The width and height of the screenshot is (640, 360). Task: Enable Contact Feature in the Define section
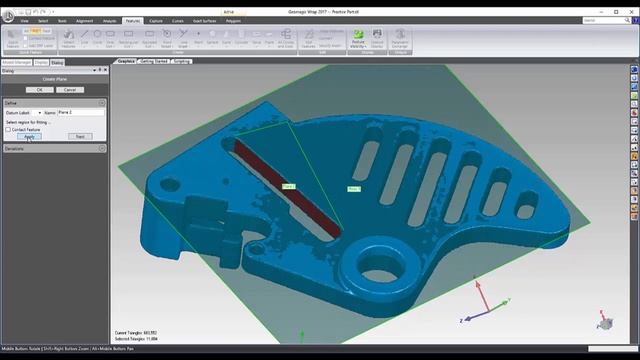click(x=8, y=129)
